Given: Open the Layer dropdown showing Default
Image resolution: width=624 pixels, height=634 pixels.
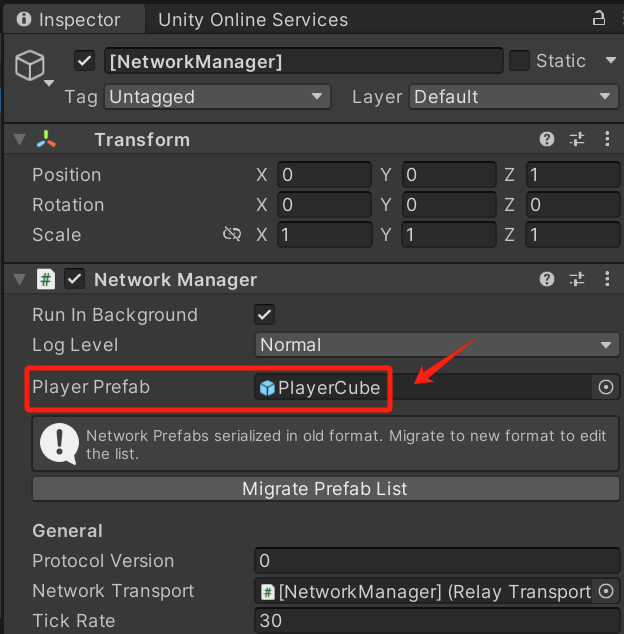Looking at the screenshot, I should (x=513, y=97).
